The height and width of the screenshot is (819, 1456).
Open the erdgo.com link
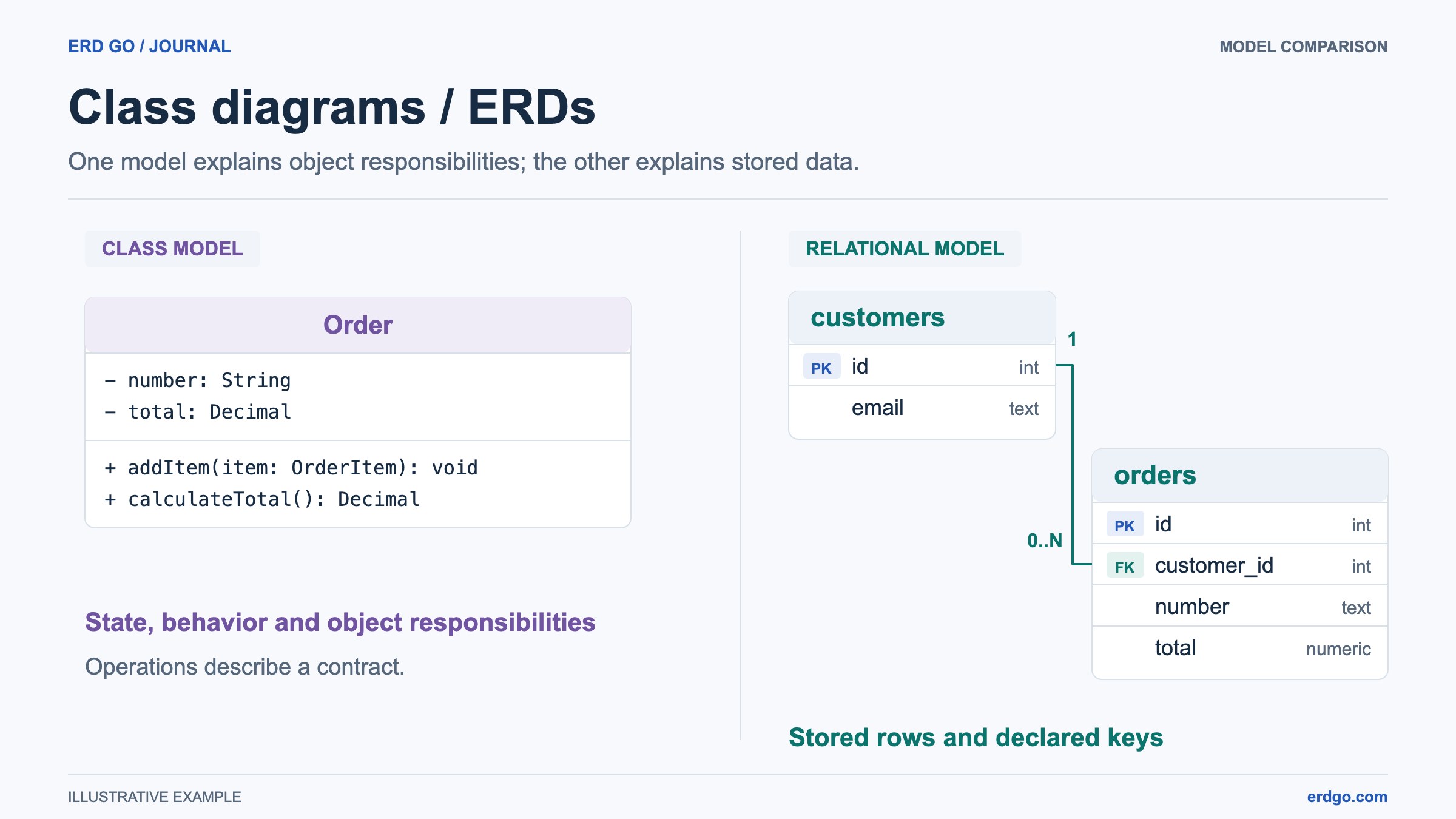[1347, 797]
